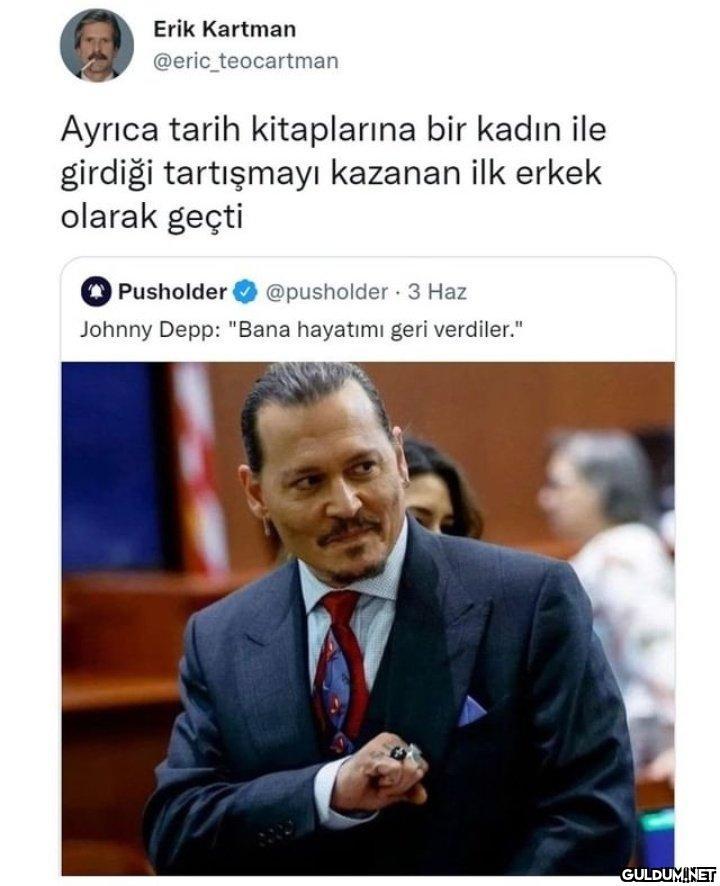This screenshot has width=720, height=886.
Task: Select the 'Ayrıca tarih kitaplarına' tweet text
Action: tap(333, 173)
